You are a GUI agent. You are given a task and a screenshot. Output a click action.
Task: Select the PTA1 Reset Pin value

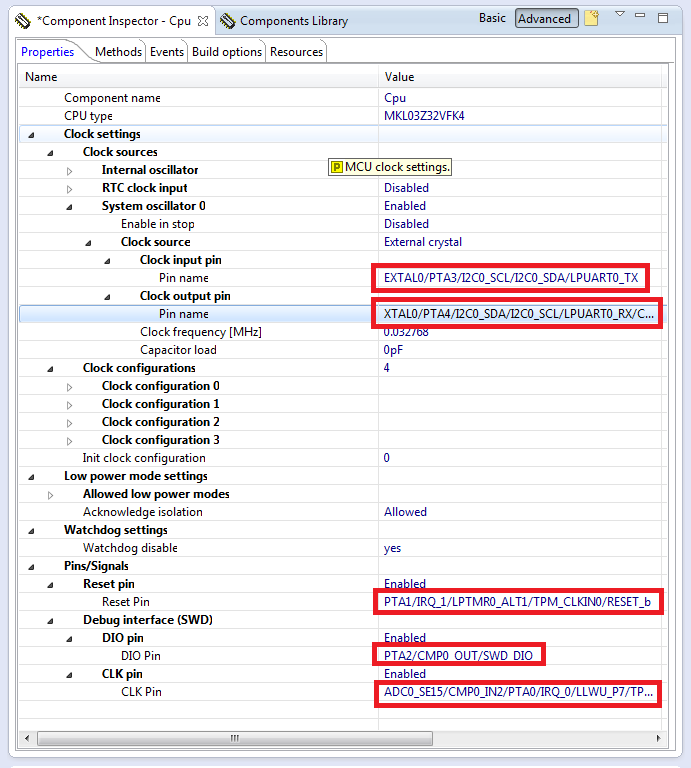coord(518,602)
